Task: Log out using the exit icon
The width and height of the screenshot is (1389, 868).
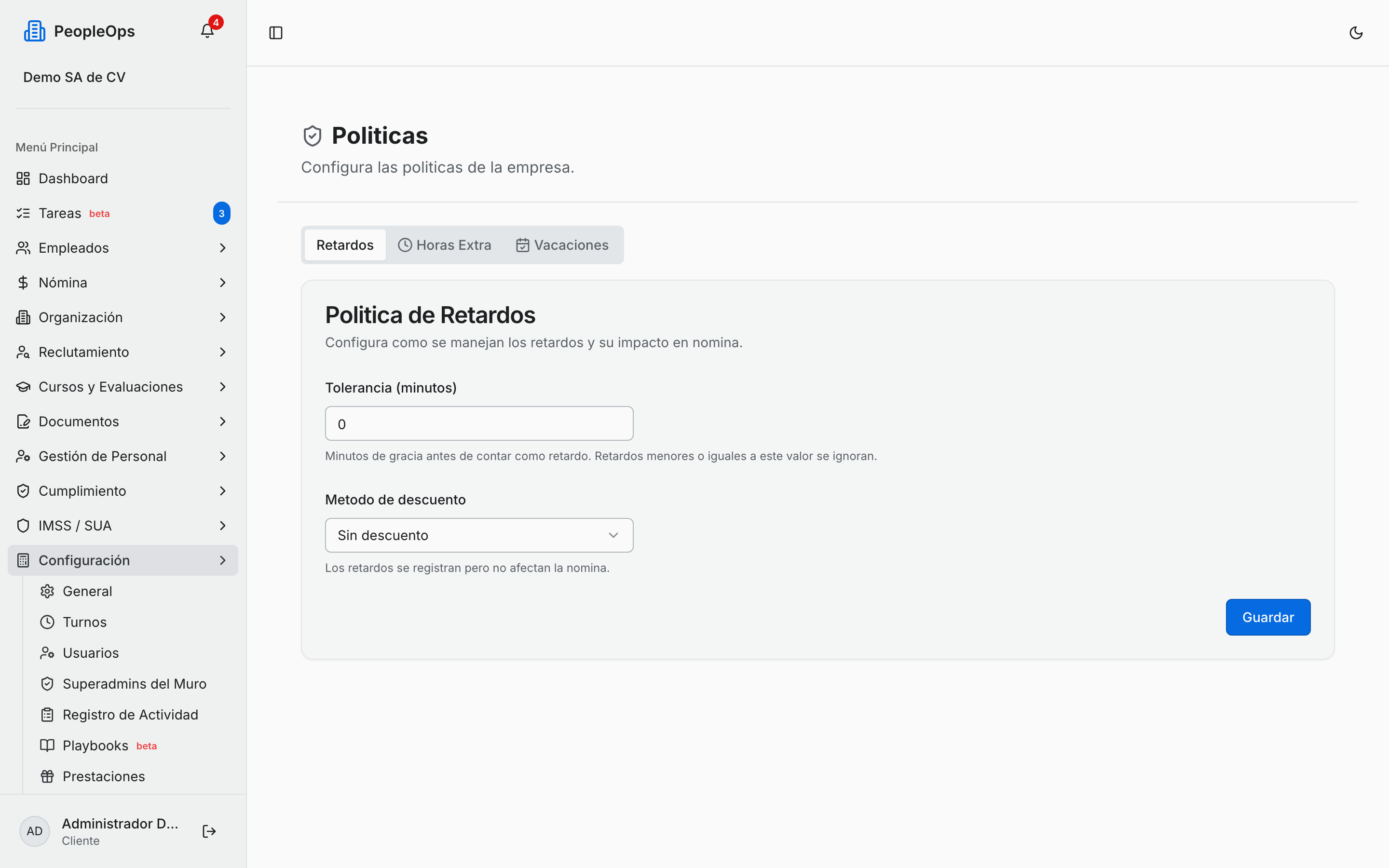Action: click(x=209, y=831)
